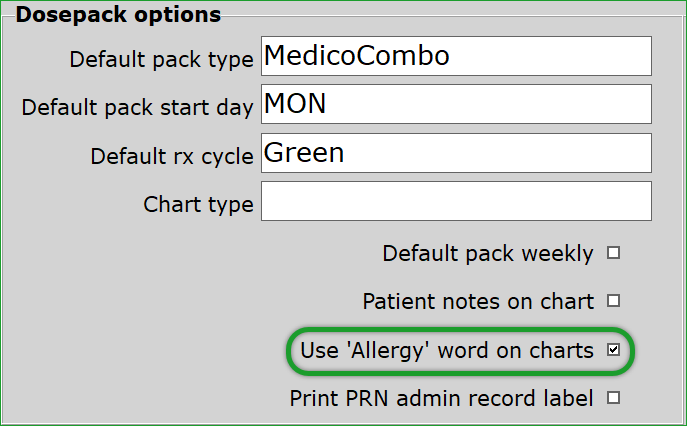Click the 'Patient notes on chart' label text
This screenshot has height=426, width=687.
click(x=477, y=301)
